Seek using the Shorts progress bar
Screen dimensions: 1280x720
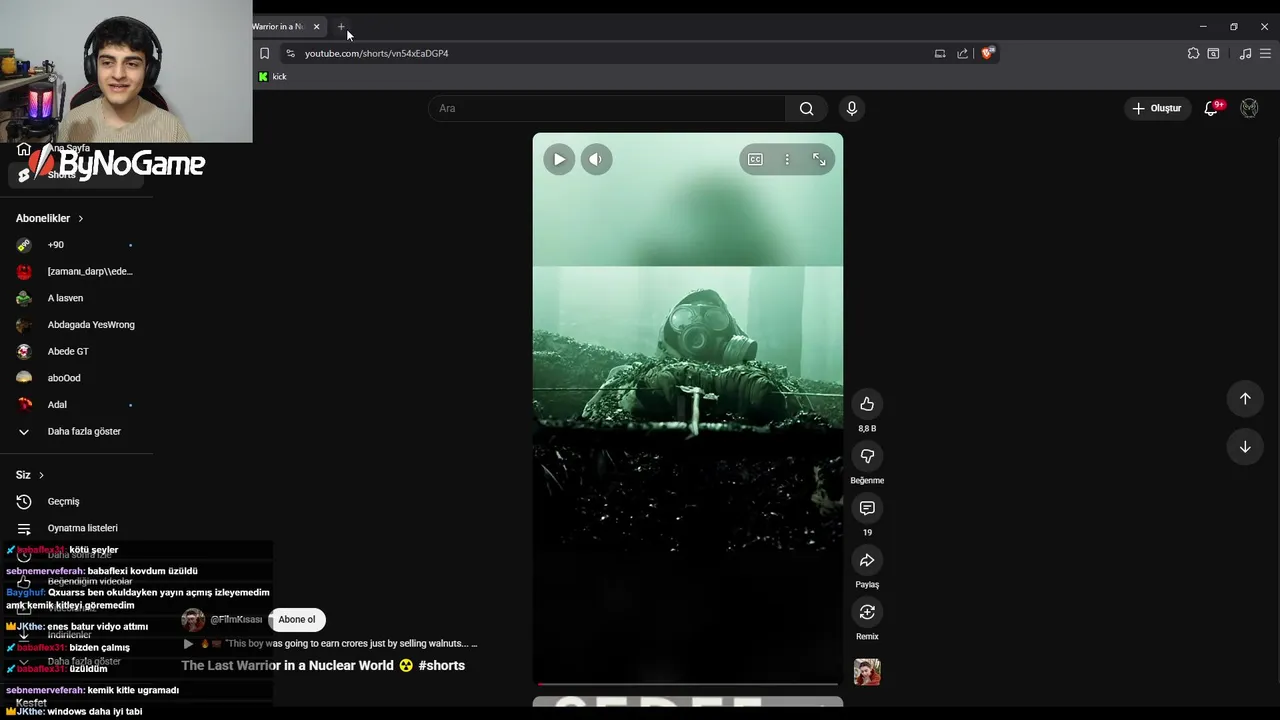[x=688, y=685]
